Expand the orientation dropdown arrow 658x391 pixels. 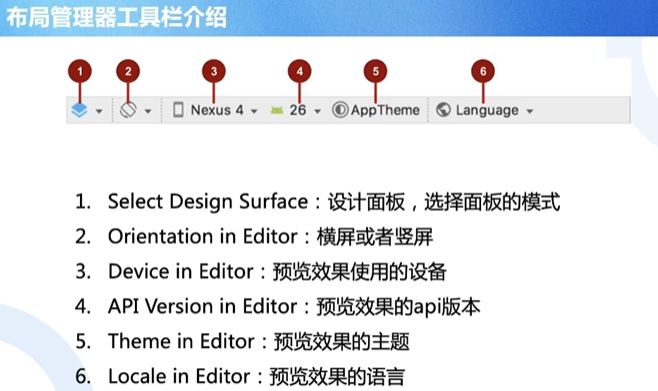tap(148, 111)
